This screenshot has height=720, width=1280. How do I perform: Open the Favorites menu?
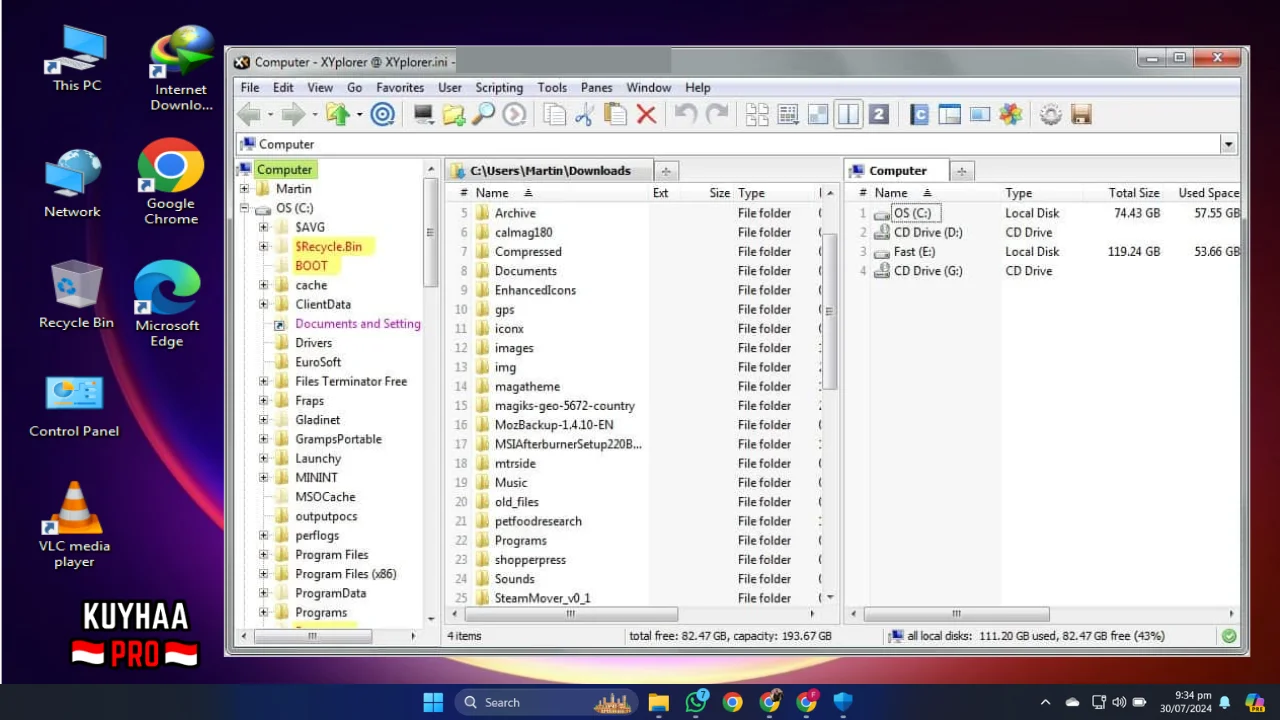pyautogui.click(x=400, y=88)
